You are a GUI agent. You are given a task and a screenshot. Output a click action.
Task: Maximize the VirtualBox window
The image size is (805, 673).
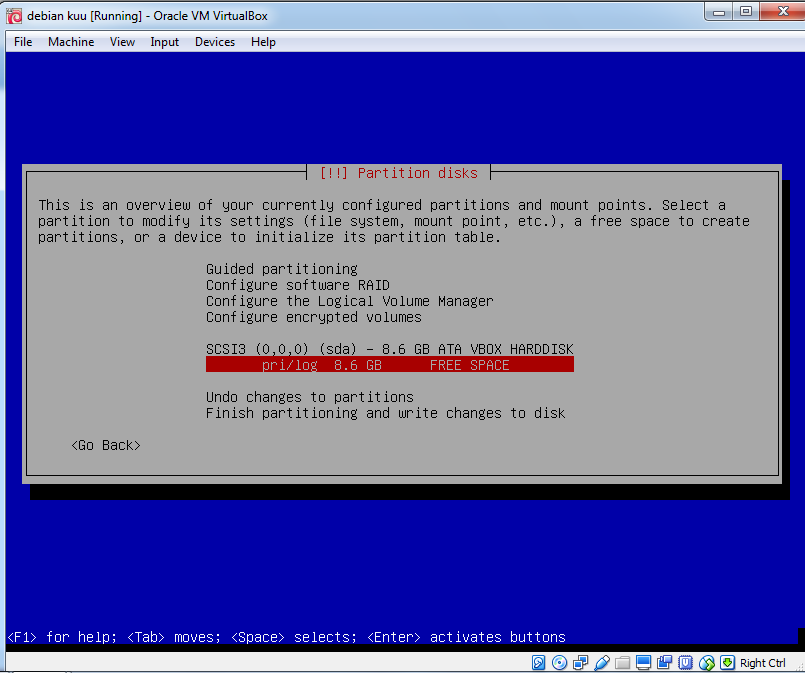(746, 12)
